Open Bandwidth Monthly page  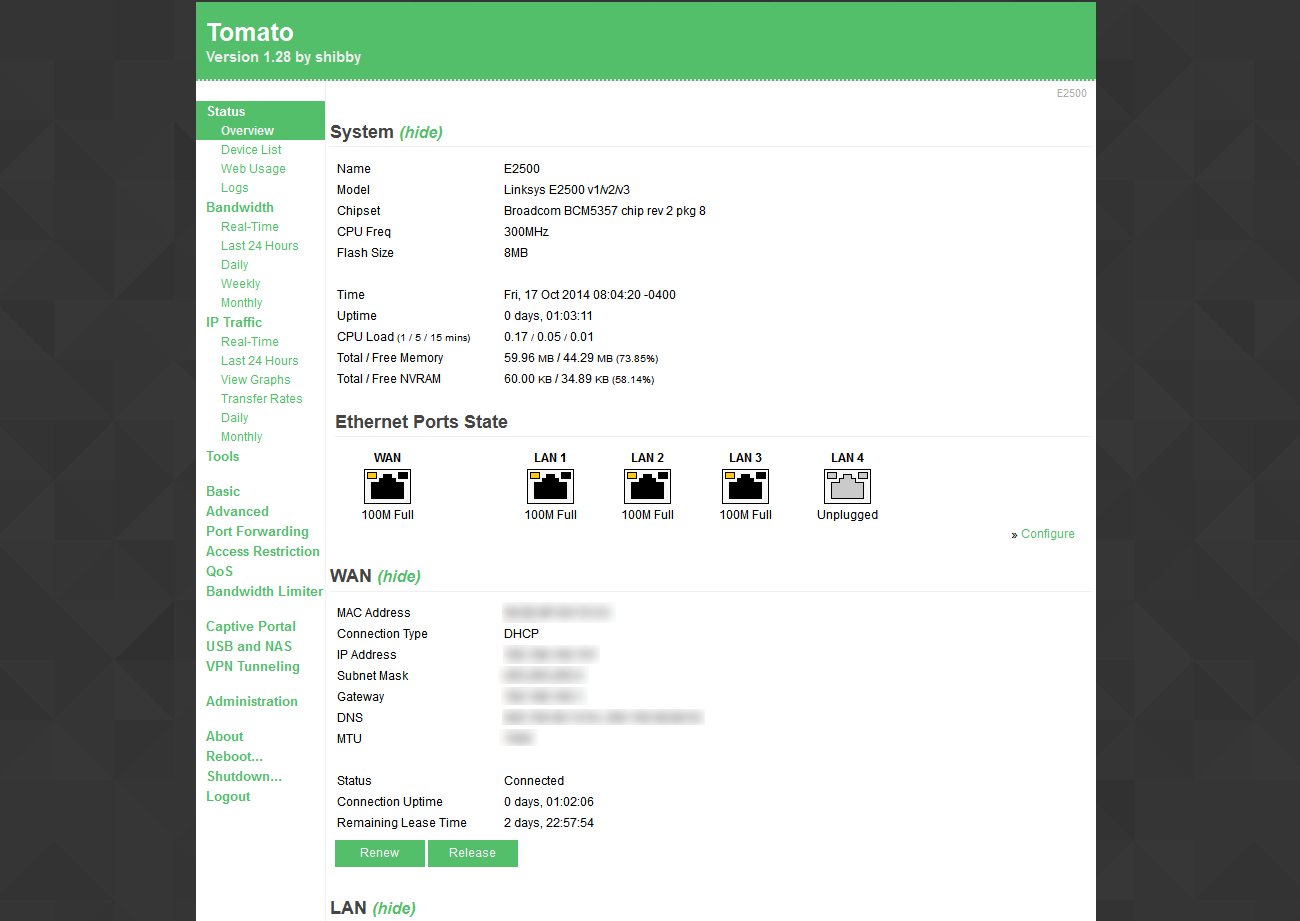tap(242, 303)
